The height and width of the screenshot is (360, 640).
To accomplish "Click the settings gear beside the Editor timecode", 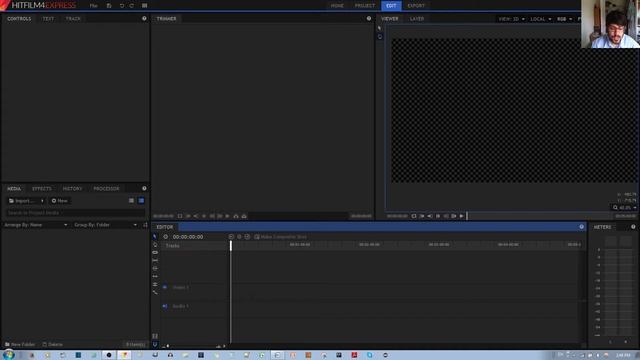I will (165, 237).
